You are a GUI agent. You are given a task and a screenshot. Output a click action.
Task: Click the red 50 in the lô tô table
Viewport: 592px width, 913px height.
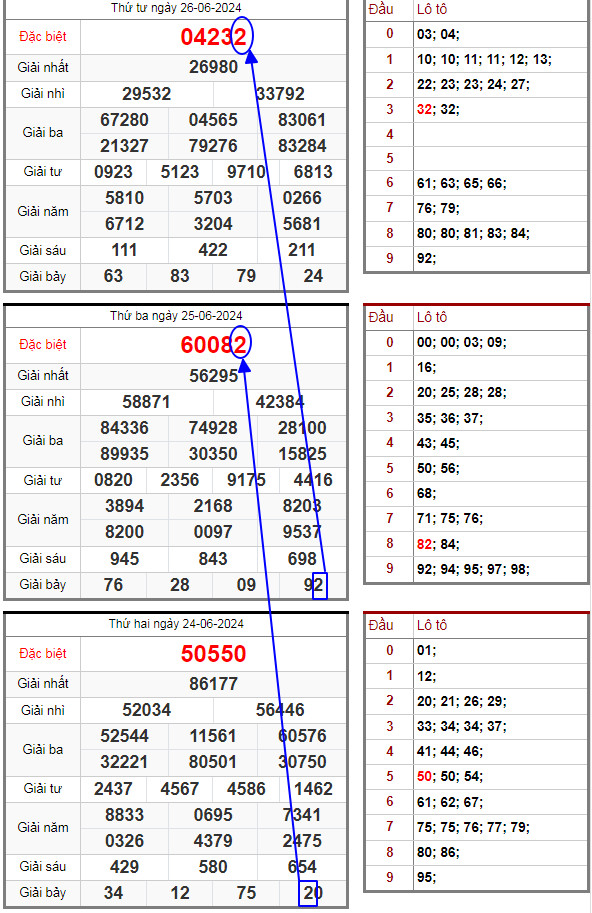[424, 776]
